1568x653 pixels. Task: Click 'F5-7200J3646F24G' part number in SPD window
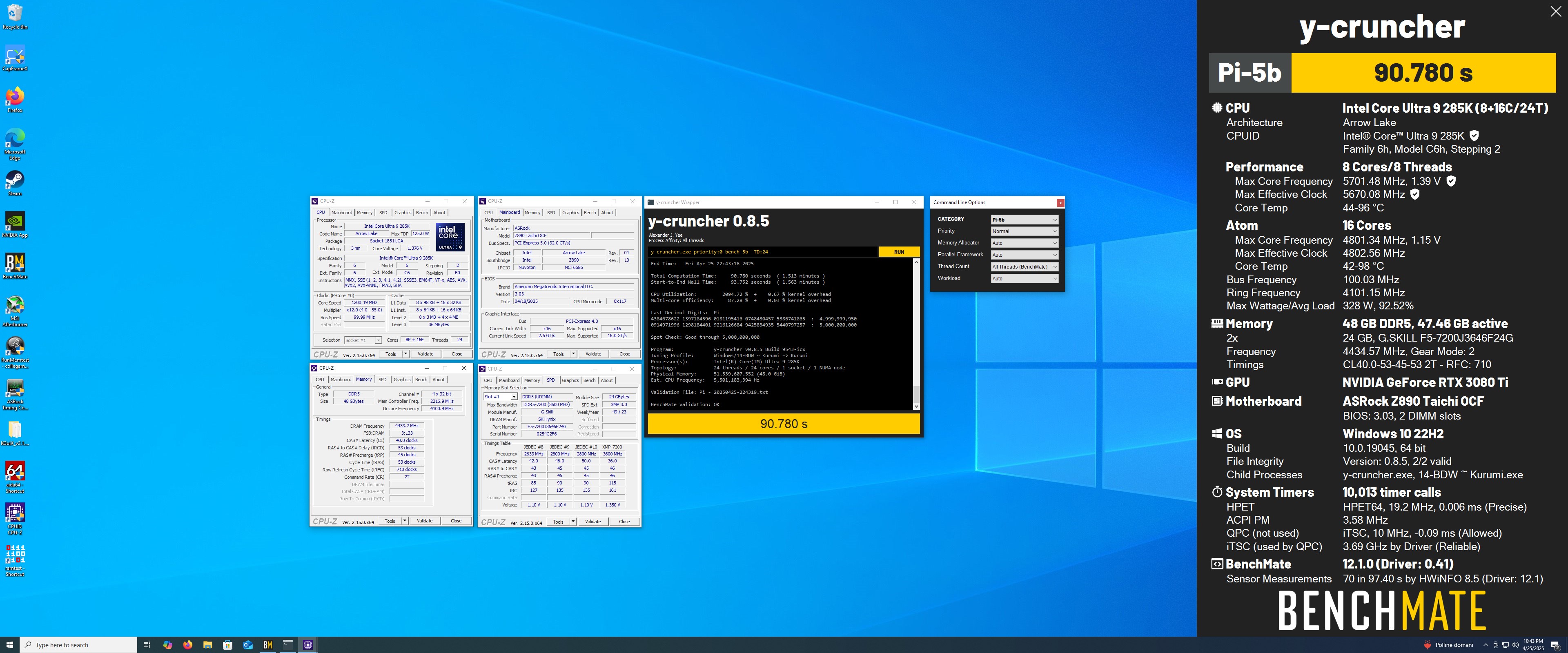tap(547, 426)
